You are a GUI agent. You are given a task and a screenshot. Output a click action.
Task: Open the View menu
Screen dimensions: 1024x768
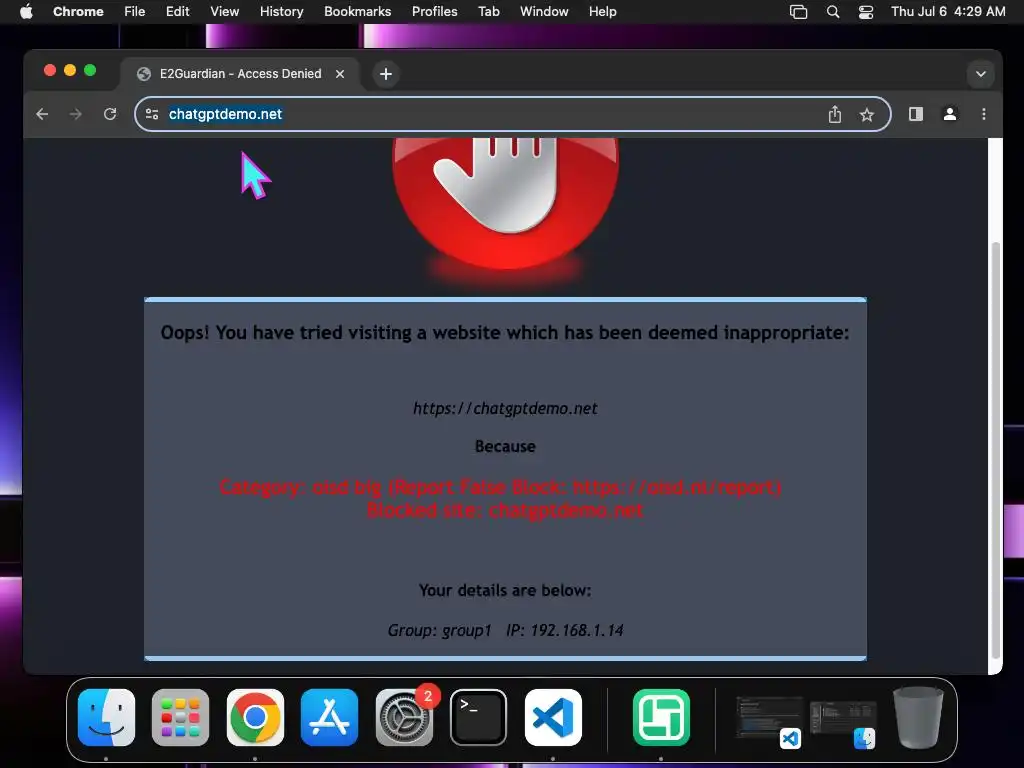(224, 11)
